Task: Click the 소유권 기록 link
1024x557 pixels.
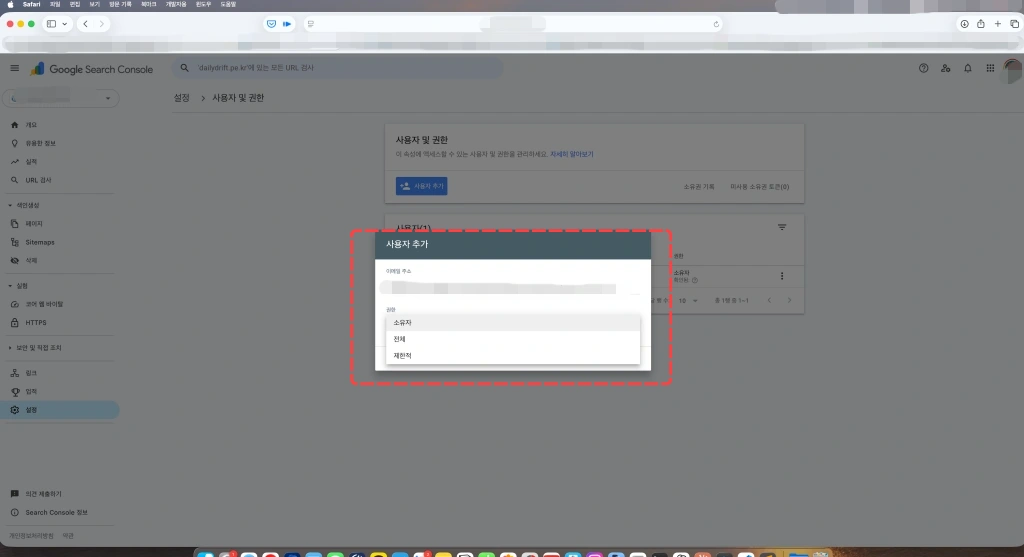Action: (698, 186)
